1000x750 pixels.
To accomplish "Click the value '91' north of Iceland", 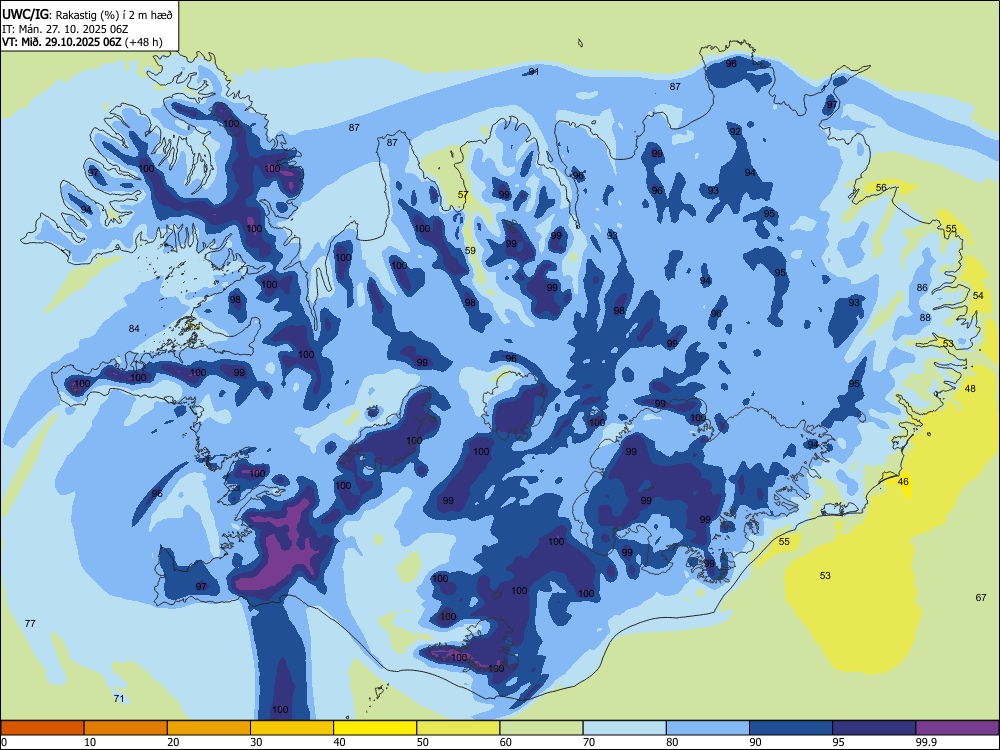I will coord(534,71).
